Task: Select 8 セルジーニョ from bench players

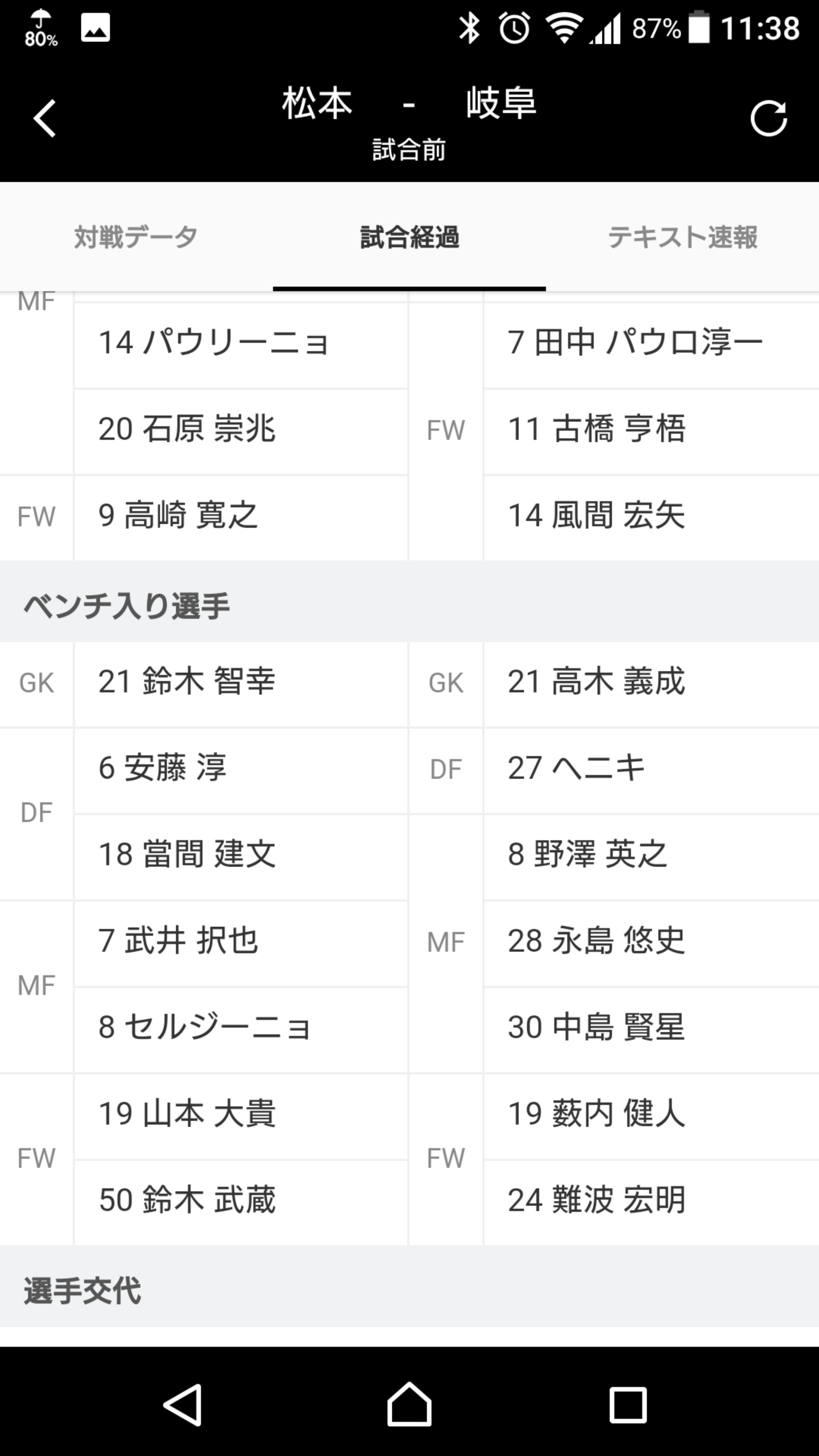Action: click(240, 1028)
